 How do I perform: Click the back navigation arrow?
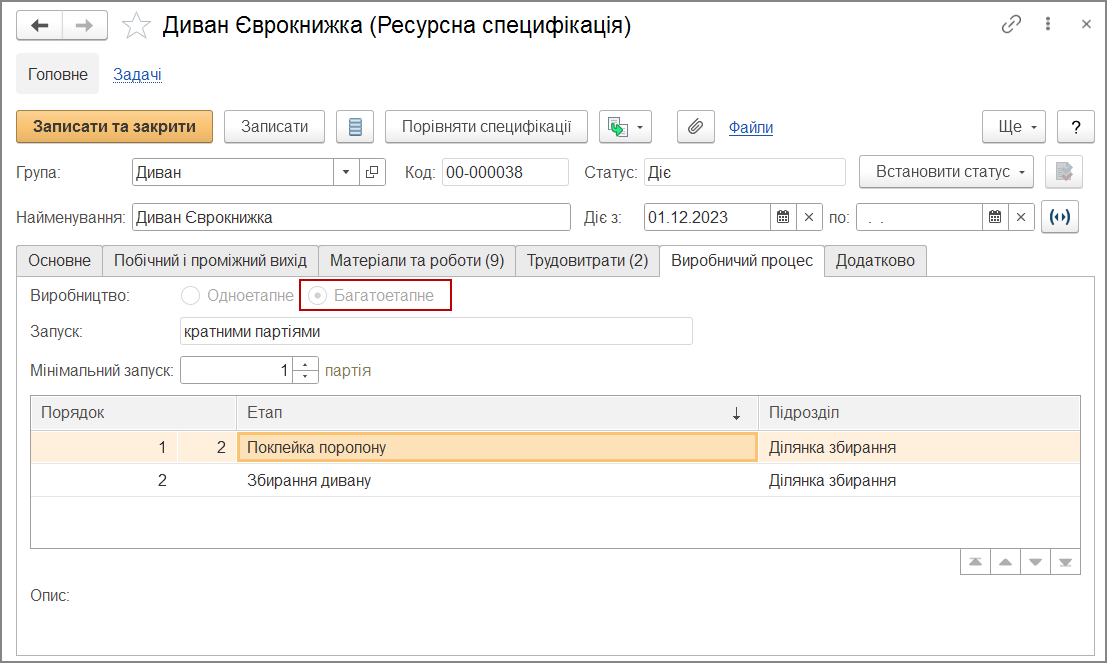[x=40, y=26]
